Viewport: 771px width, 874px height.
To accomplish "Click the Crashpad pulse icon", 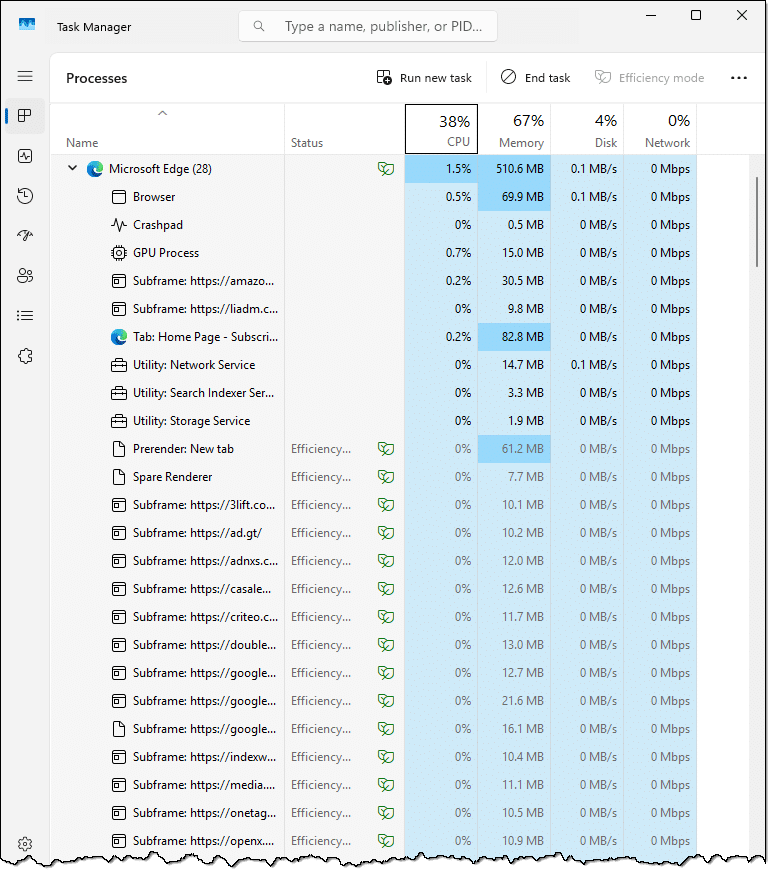I will [119, 225].
